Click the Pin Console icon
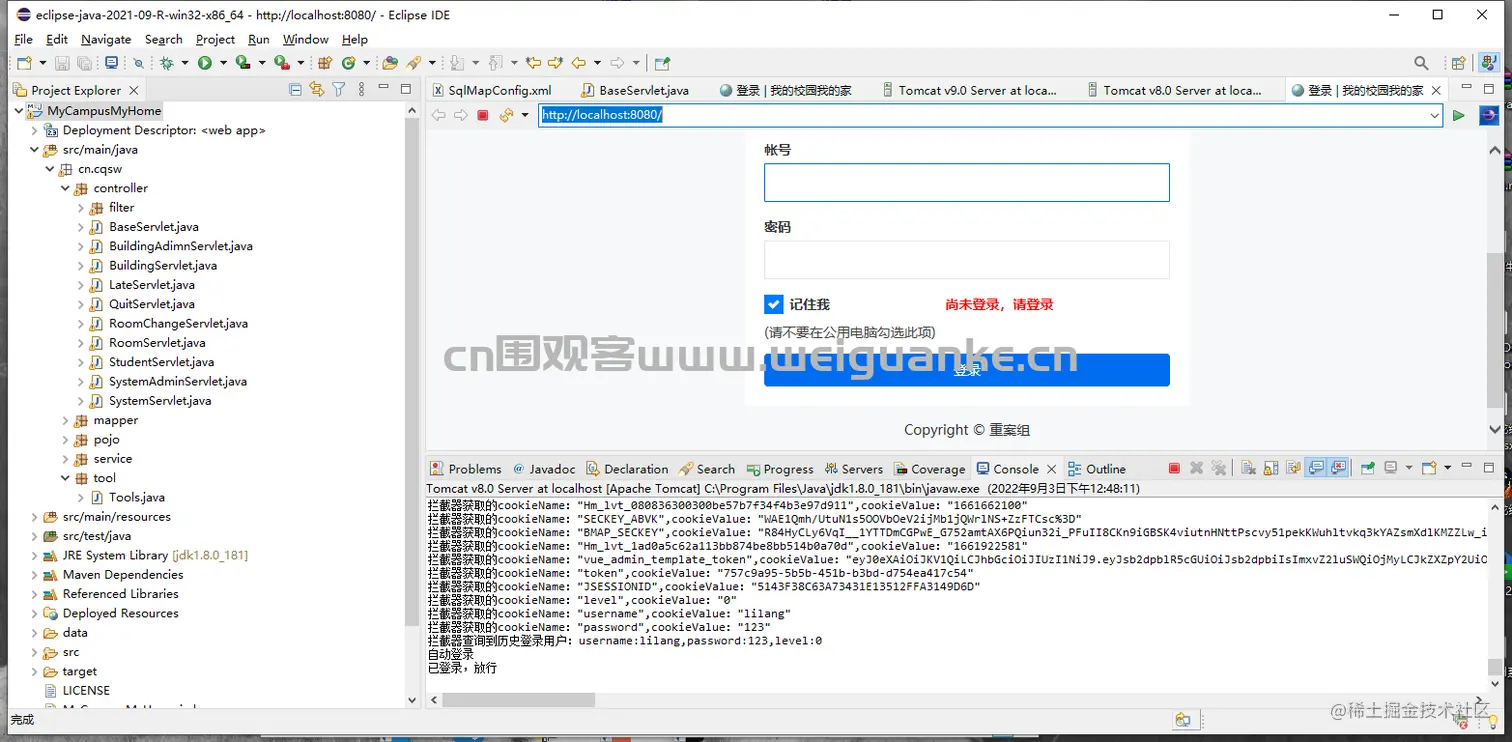 pos(1367,468)
